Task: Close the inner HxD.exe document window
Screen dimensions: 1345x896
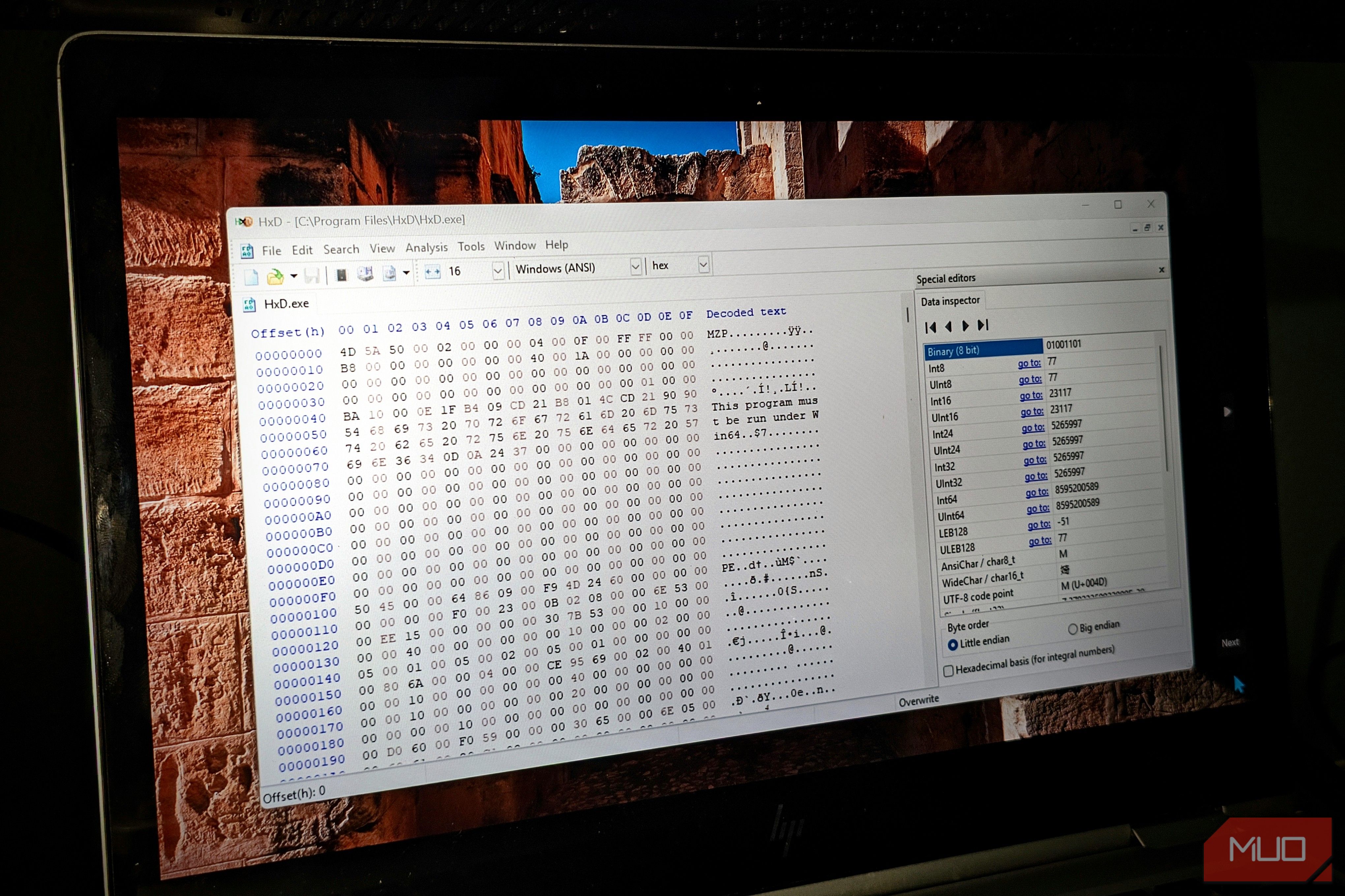Action: point(1160,227)
